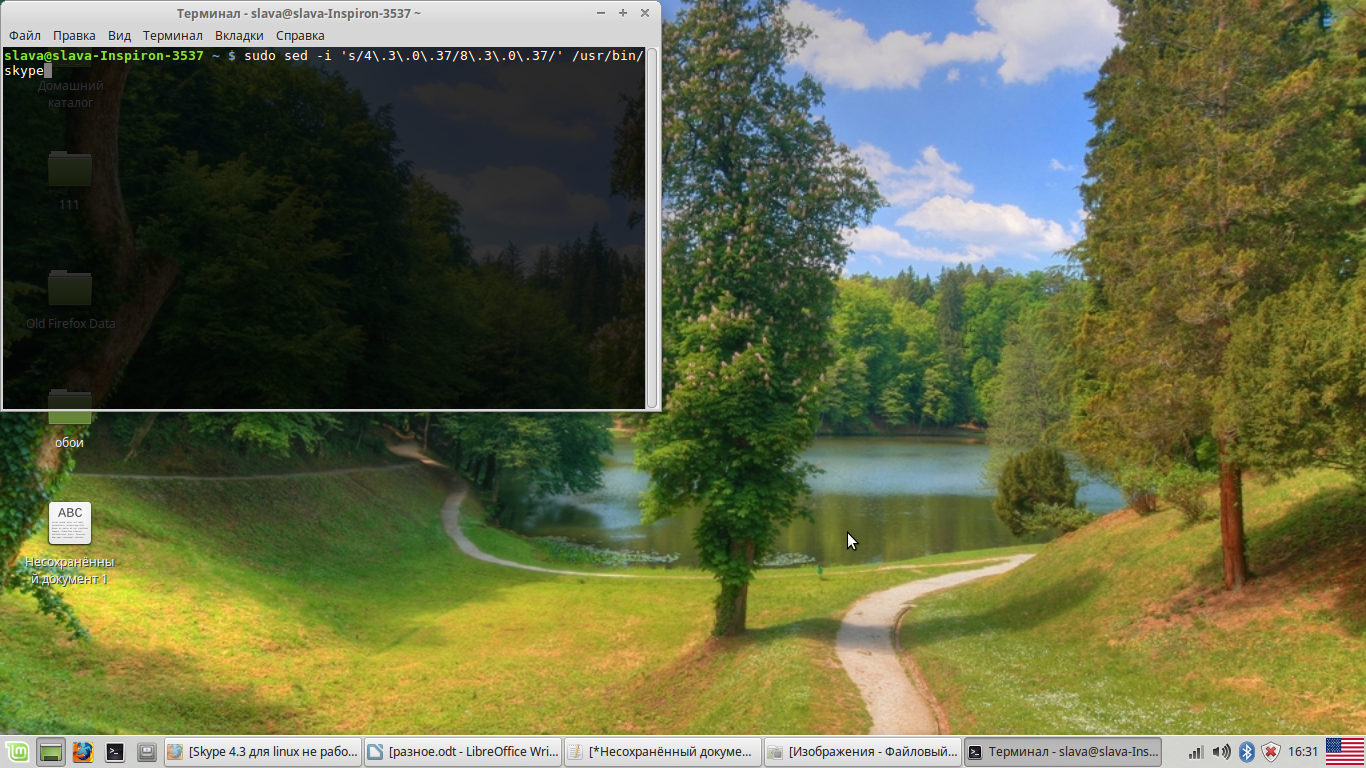
Task: Click the sudo sed command line in the terminal
Action: click(x=324, y=63)
